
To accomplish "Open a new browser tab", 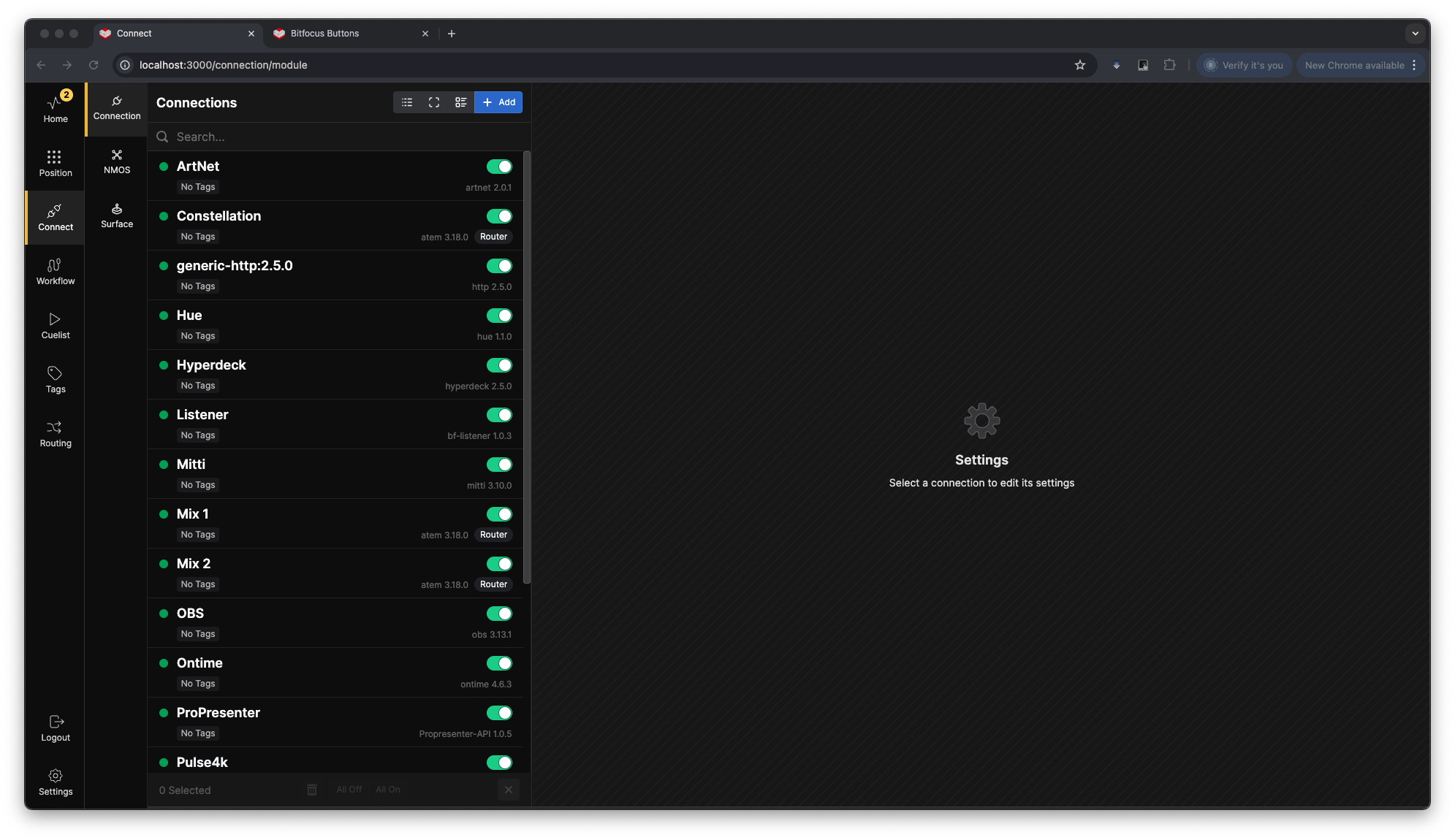I will pyautogui.click(x=452, y=34).
